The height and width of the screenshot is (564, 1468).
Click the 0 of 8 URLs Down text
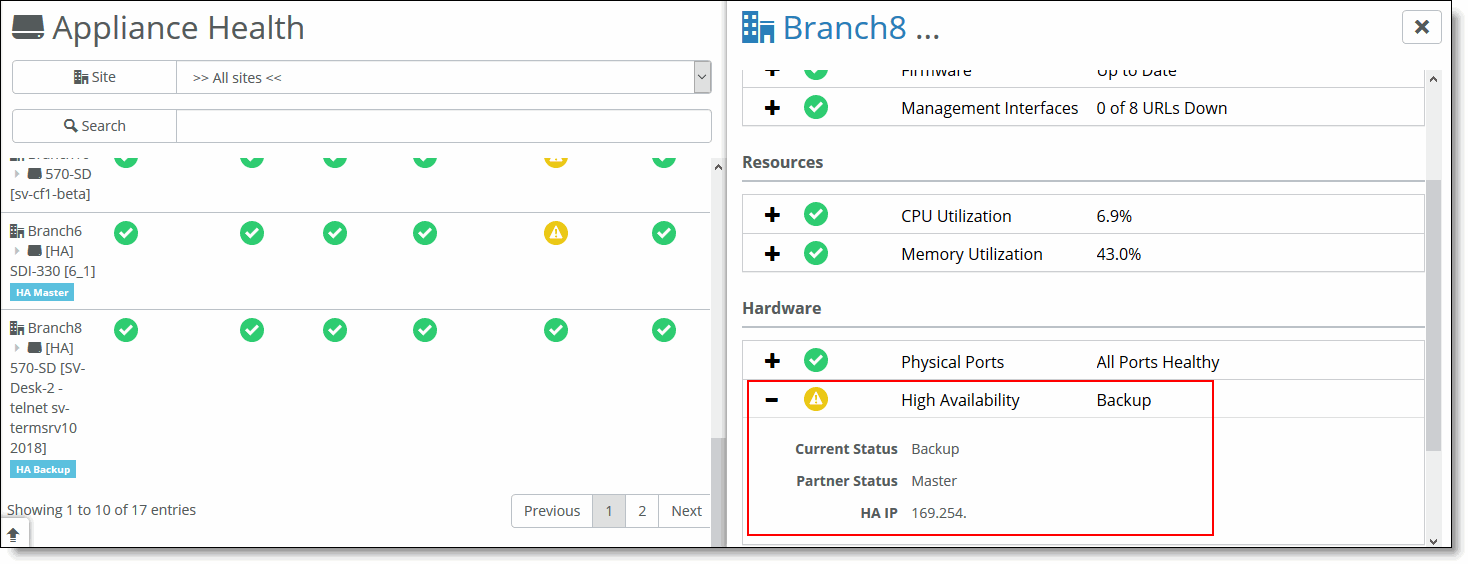click(x=1162, y=108)
